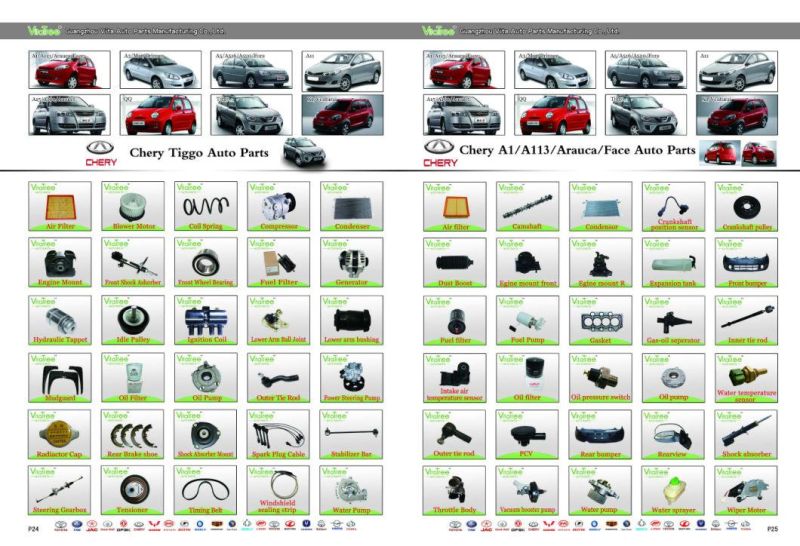Screen dimensions: 800x546
Task: Choose the Rearview mirror card
Action: (673, 434)
